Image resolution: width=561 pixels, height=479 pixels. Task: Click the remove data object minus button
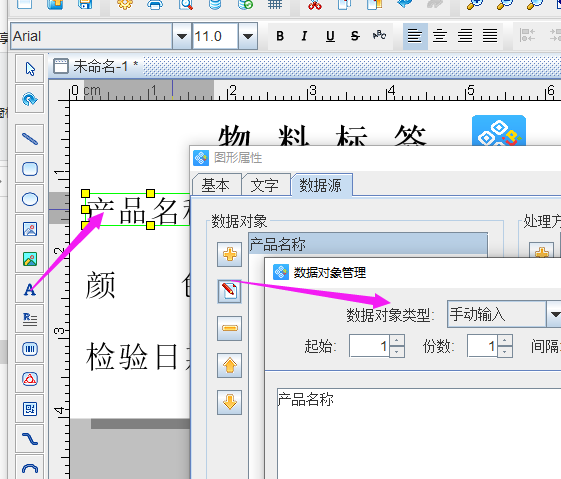coord(229,328)
